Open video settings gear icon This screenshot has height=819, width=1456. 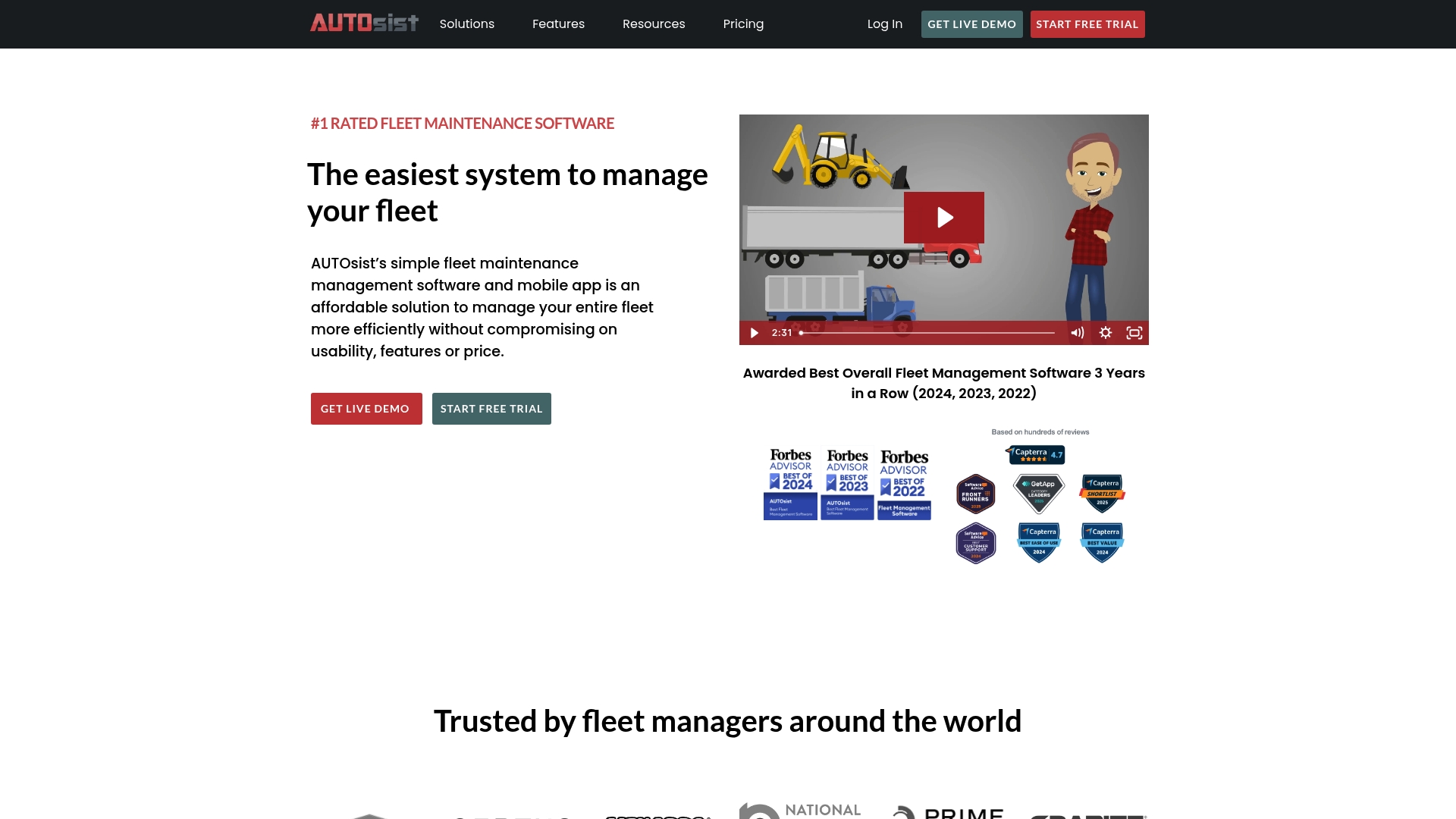point(1106,333)
